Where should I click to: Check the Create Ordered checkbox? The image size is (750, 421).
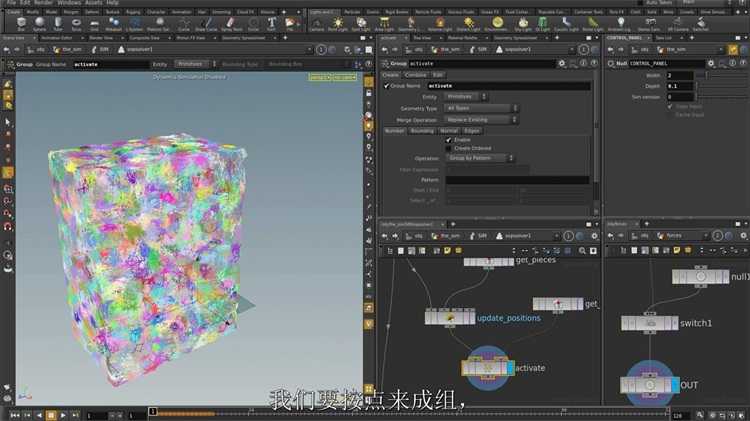pyautogui.click(x=449, y=148)
